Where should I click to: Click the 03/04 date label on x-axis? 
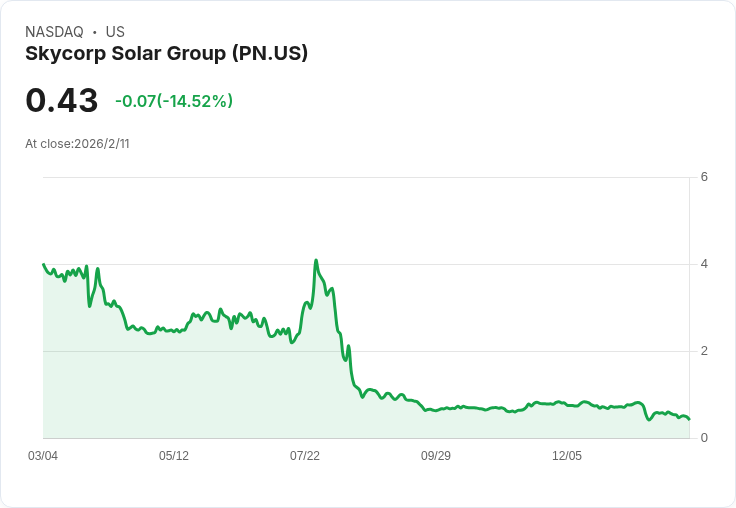pyautogui.click(x=43, y=456)
